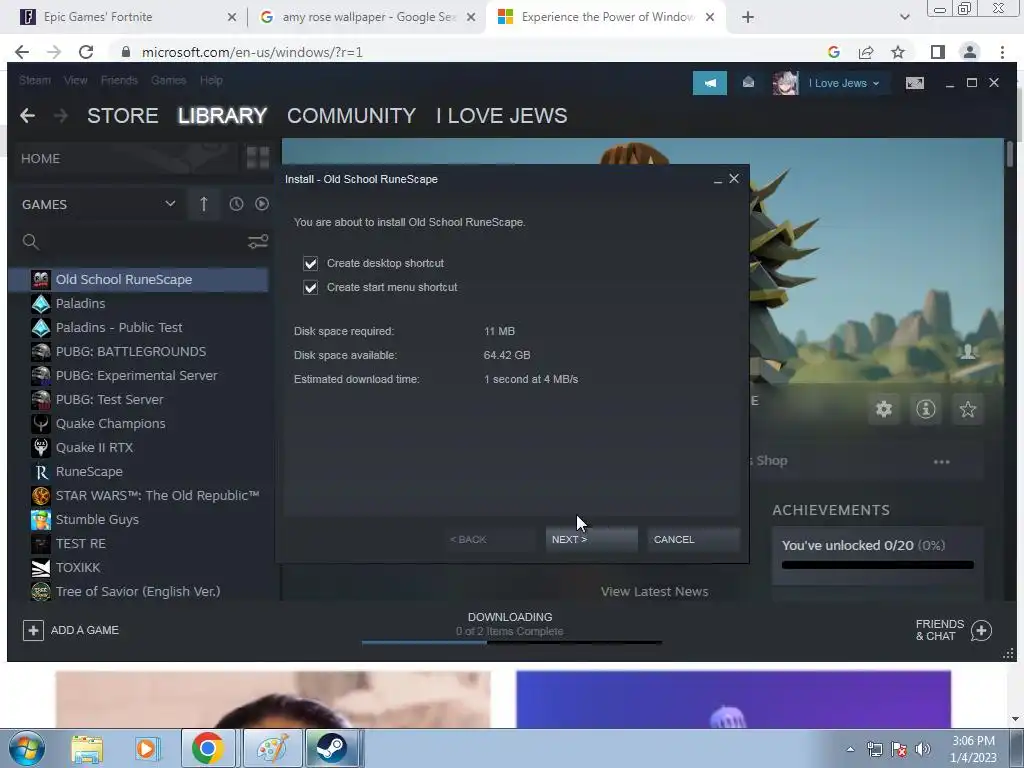Click NEXT in the install dialog

(x=591, y=539)
